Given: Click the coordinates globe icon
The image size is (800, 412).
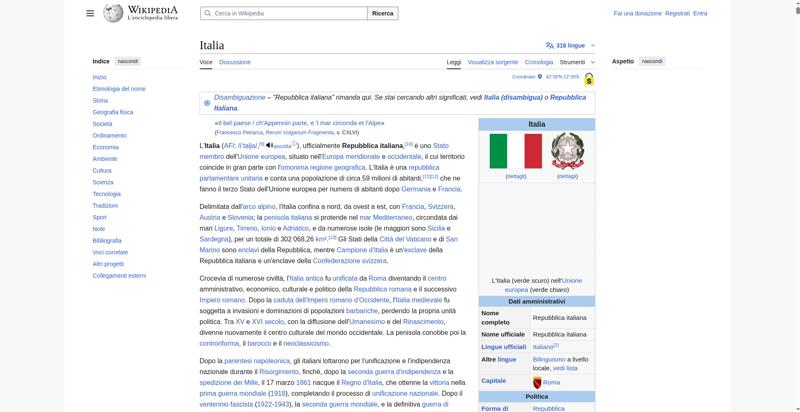Looking at the screenshot, I should (541, 76).
